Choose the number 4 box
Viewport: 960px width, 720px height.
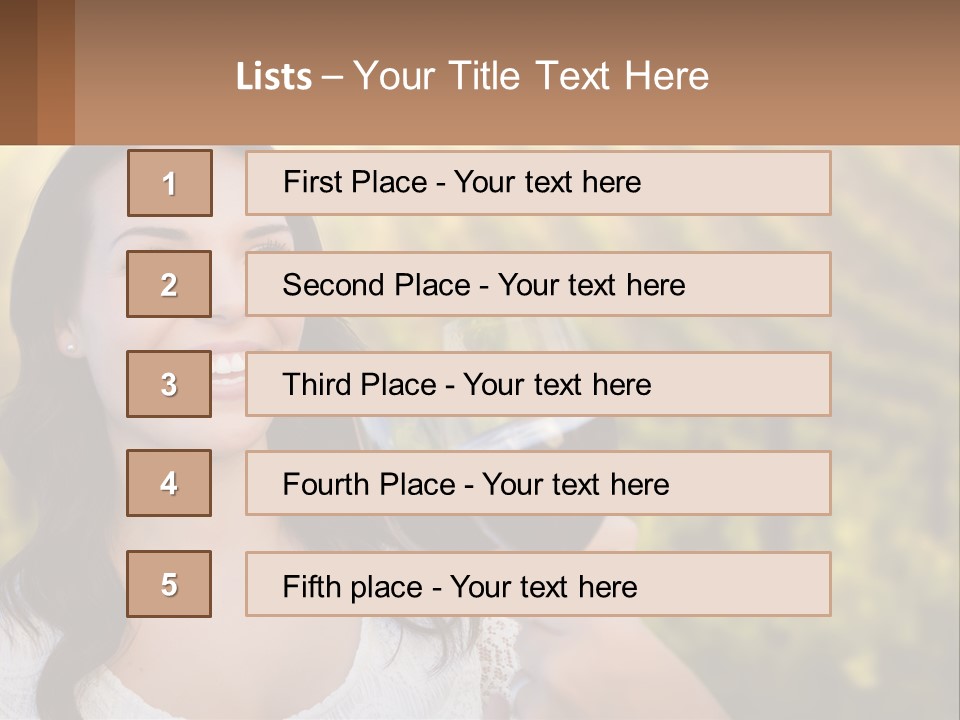[x=169, y=483]
